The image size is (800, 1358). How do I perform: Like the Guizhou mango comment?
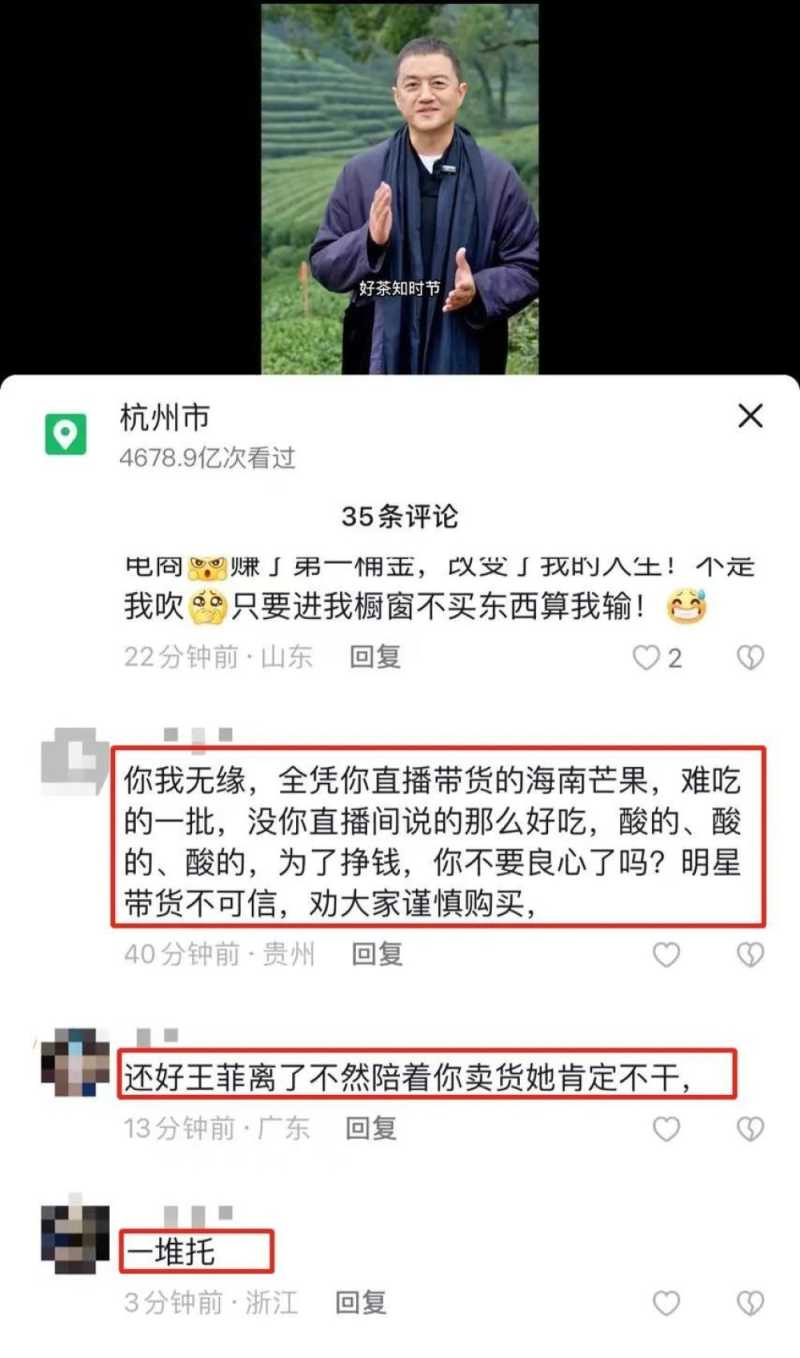666,955
